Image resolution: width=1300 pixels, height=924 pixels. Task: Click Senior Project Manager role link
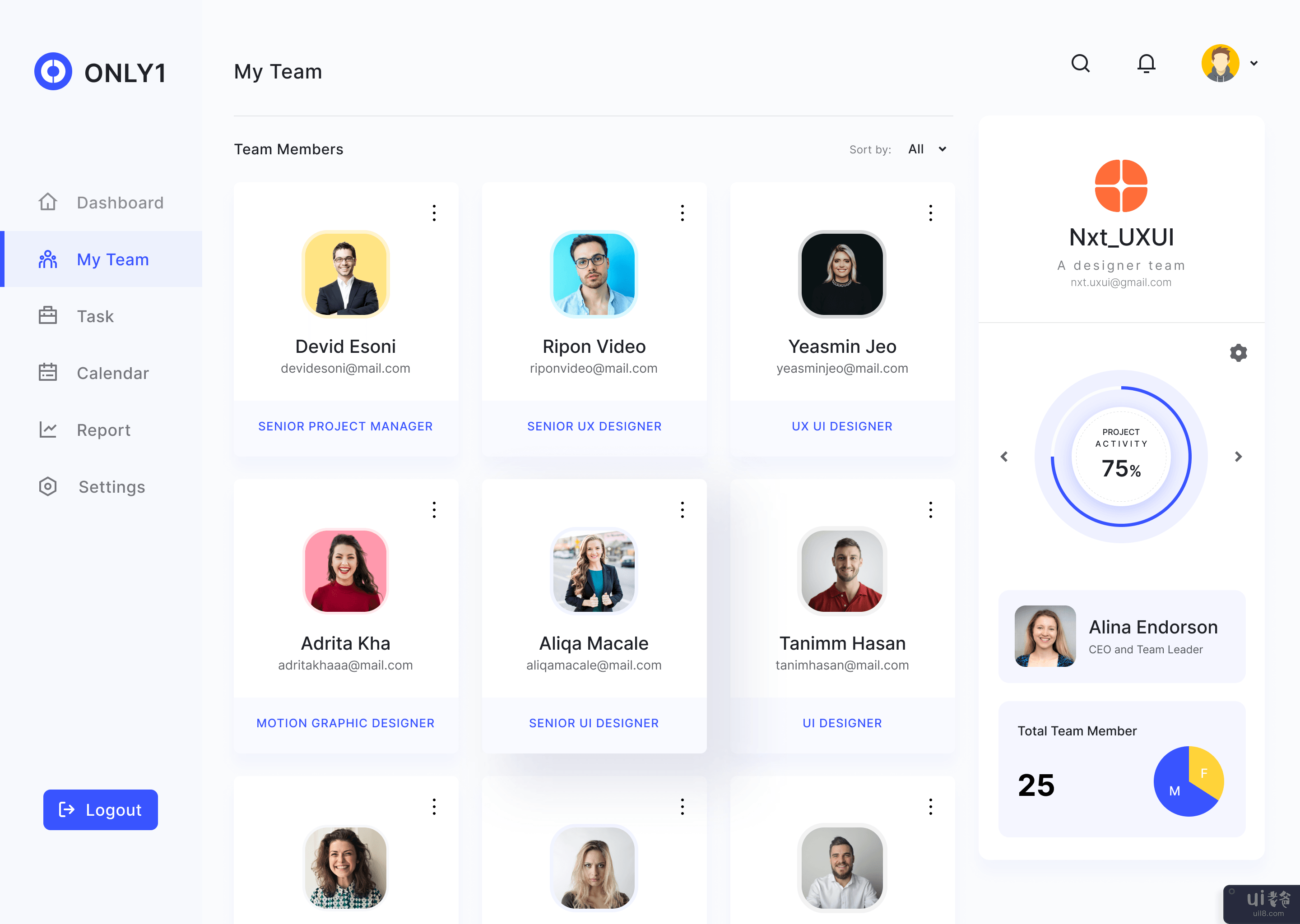tap(345, 426)
